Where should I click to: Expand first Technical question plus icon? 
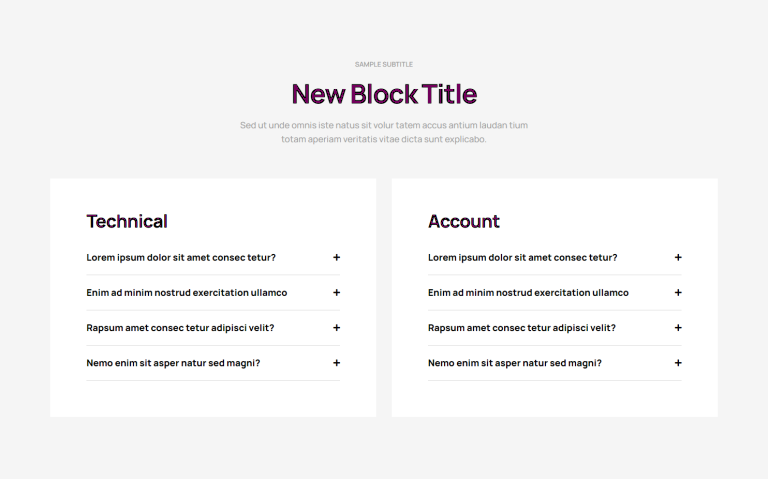tap(336, 258)
